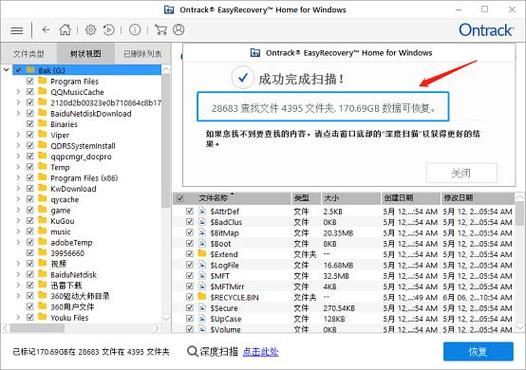The image size is (526, 370).
Task: Click the blue 恢复 button
Action: point(478,352)
